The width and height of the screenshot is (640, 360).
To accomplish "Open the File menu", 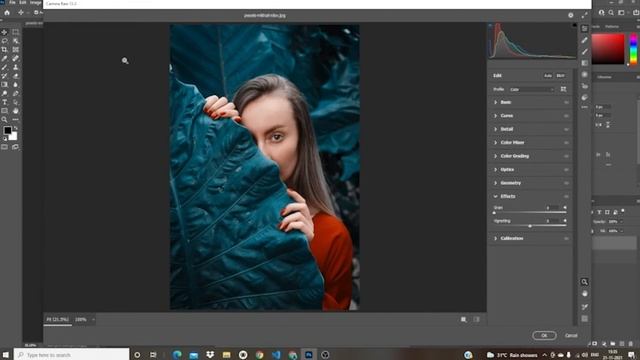I will (x=12, y=2).
